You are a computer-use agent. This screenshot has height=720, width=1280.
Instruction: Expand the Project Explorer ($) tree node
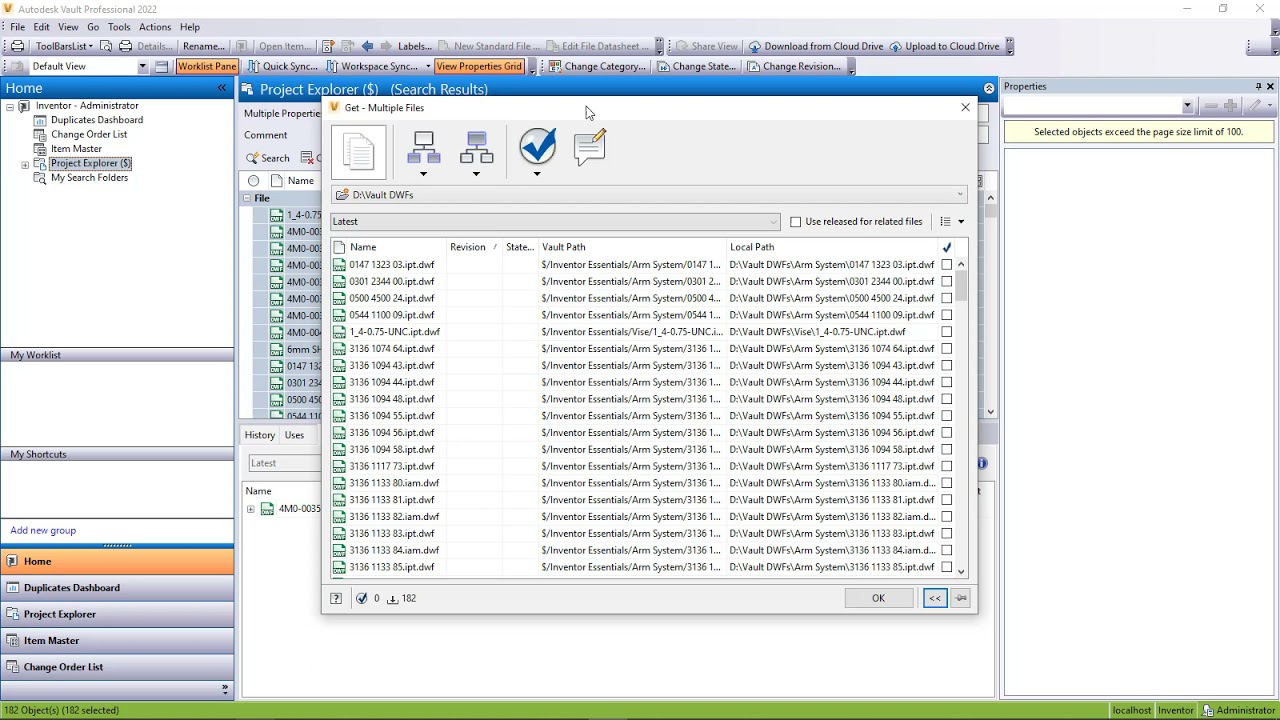pos(25,164)
